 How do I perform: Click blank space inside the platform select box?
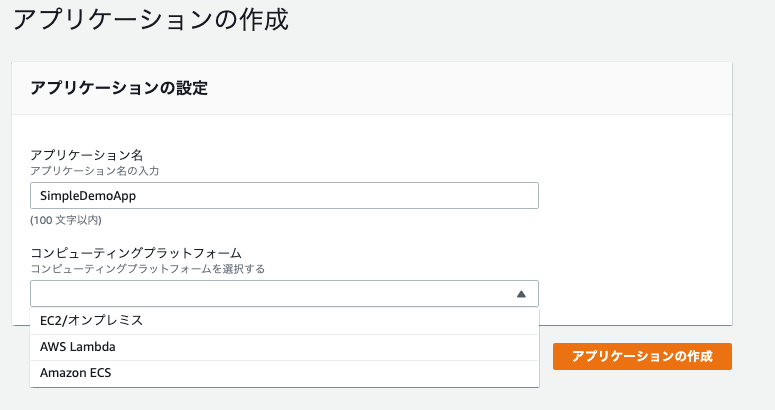[272, 294]
